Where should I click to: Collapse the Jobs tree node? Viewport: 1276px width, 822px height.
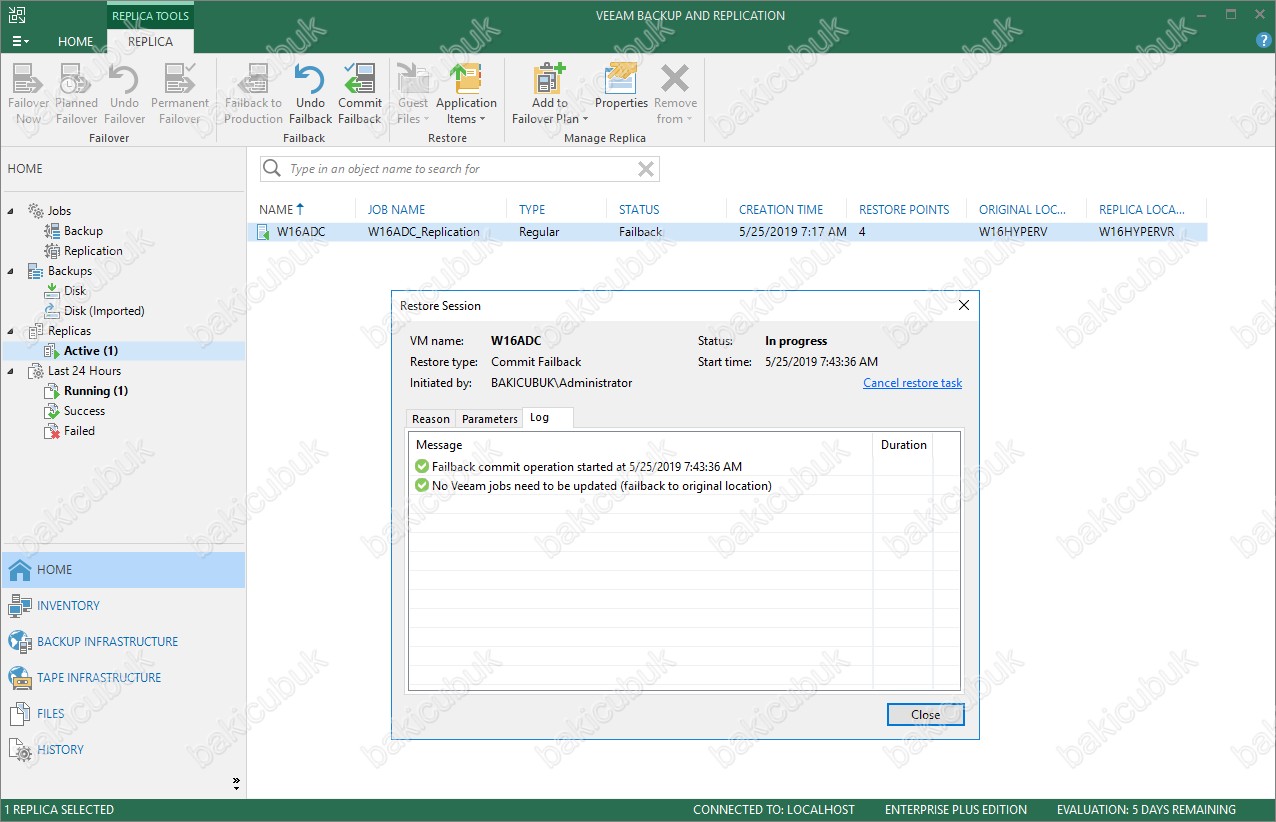click(12, 211)
